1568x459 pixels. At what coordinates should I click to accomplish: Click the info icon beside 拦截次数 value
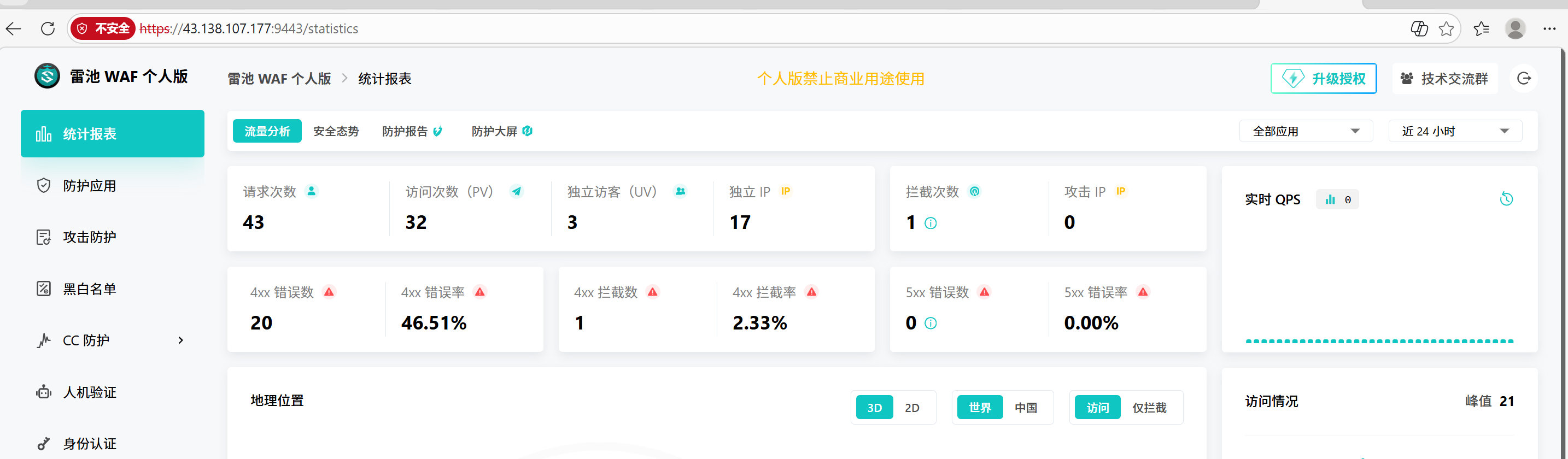tap(931, 223)
